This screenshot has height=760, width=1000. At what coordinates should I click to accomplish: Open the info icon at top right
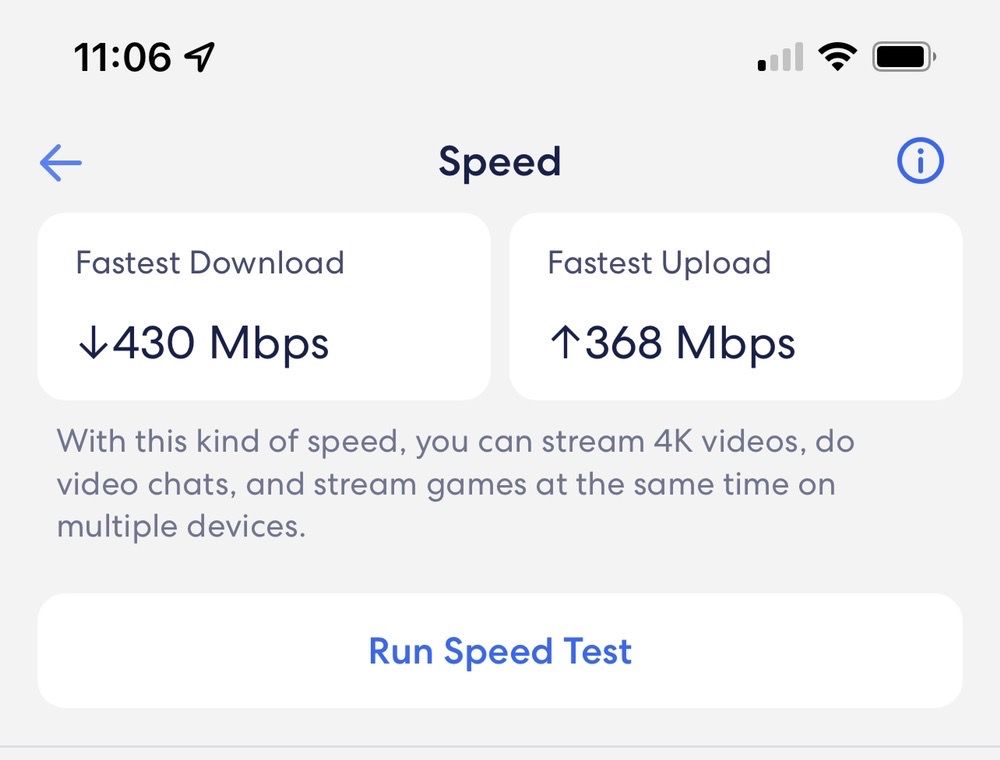click(920, 161)
